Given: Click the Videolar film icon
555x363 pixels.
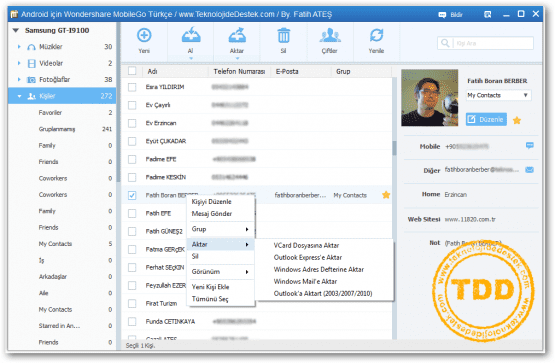Looking at the screenshot, I should pos(32,63).
